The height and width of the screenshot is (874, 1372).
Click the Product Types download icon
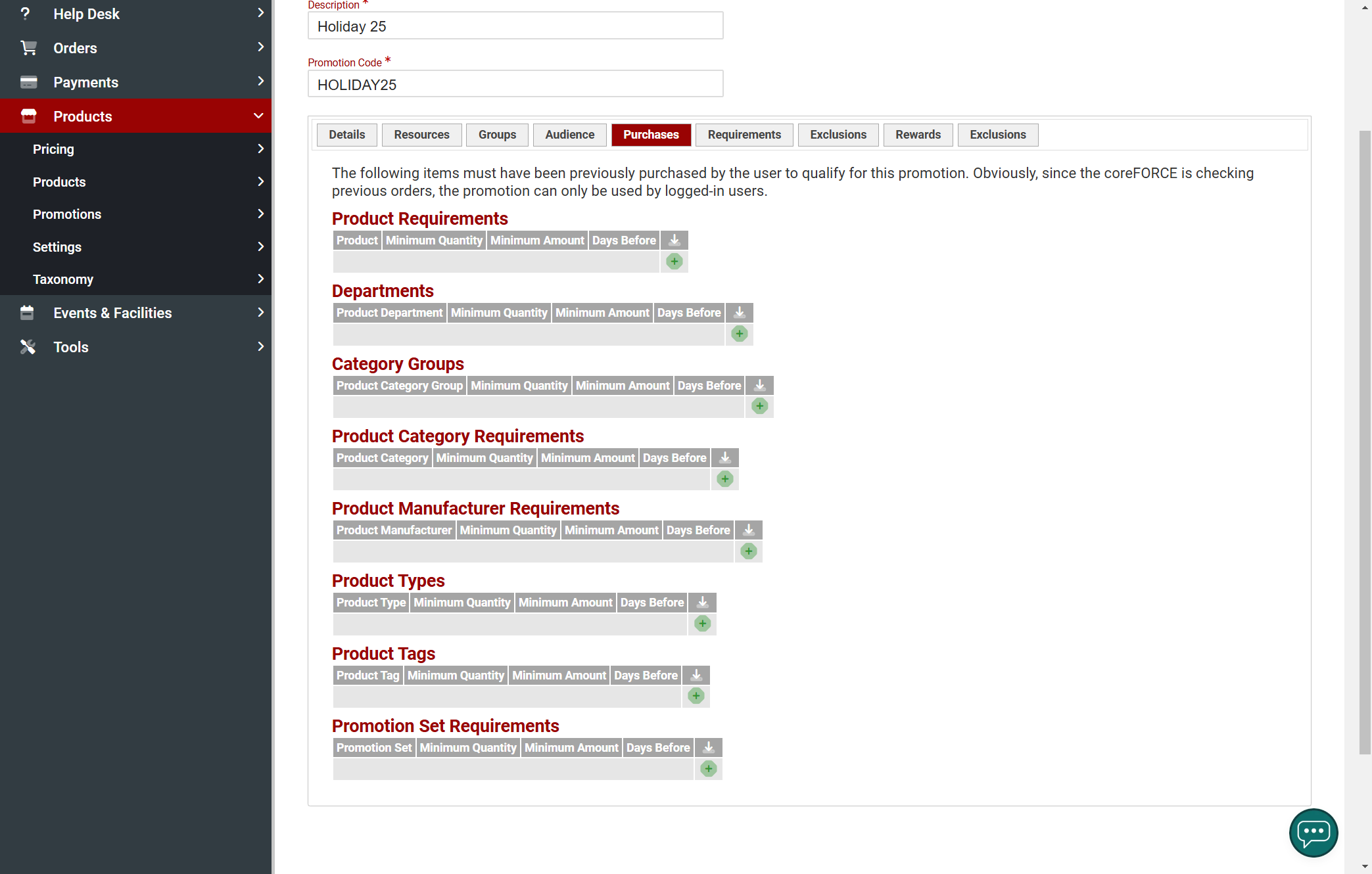702,603
